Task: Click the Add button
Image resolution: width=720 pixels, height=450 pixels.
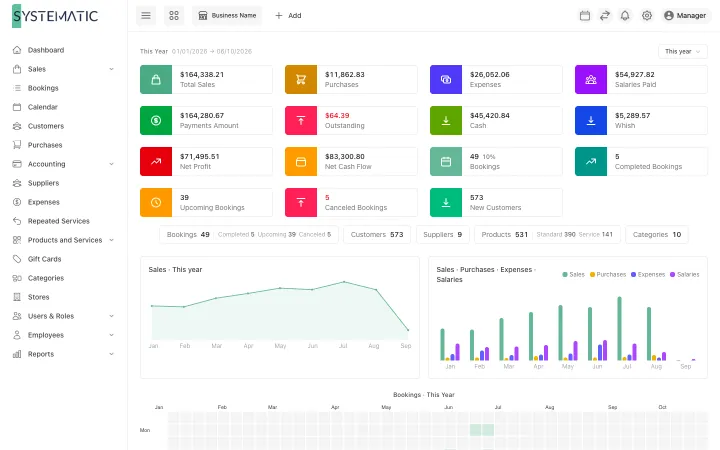Action: [x=288, y=16]
